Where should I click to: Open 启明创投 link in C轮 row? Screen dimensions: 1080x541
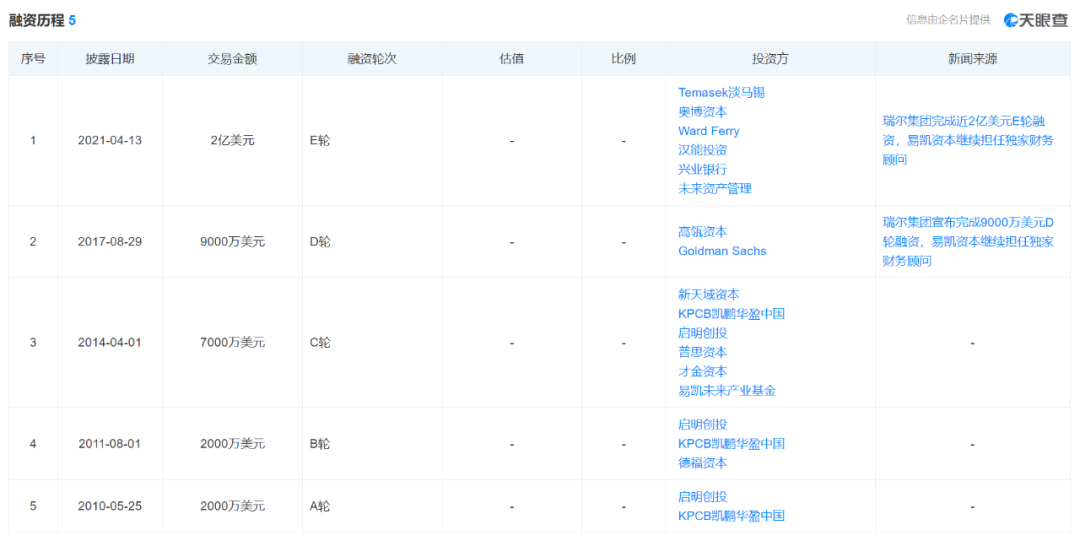703,333
